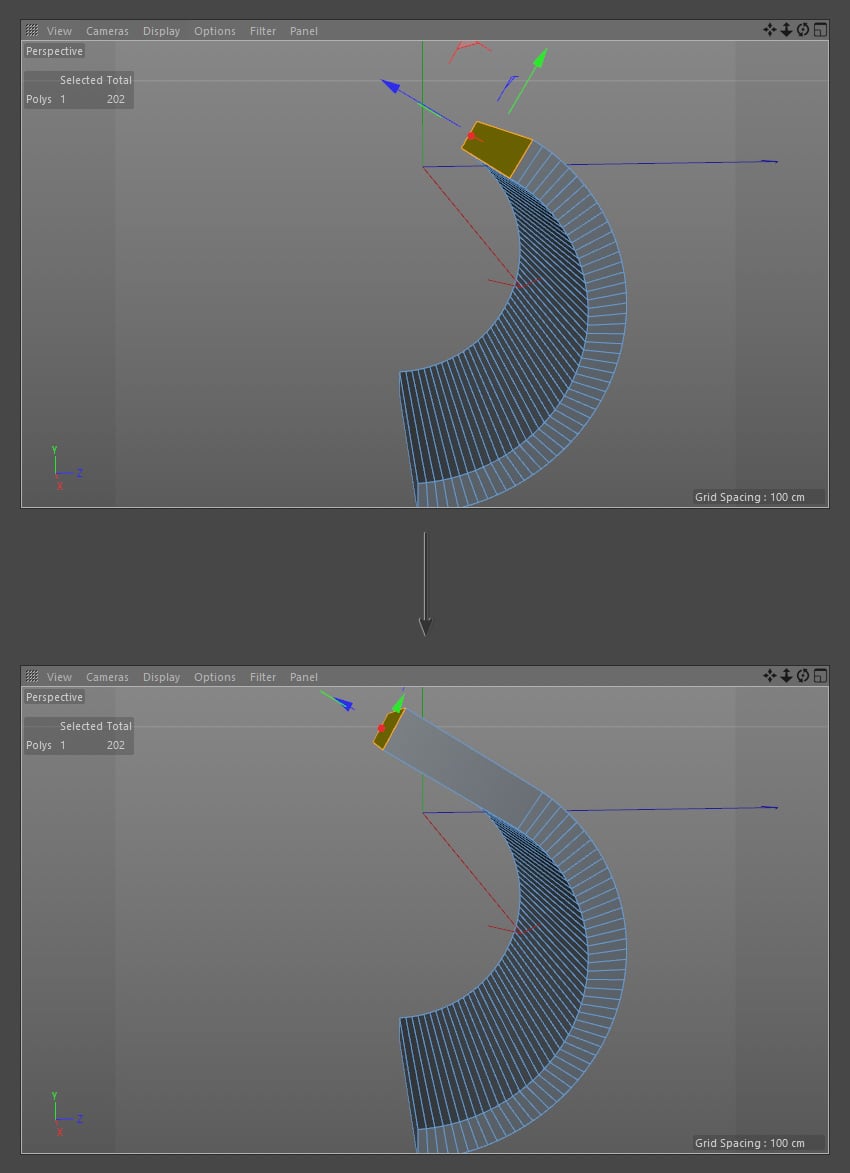Screen dimensions: 850x1173
Task: Open the Cameras menu in bottom viewport
Action: pos(107,677)
